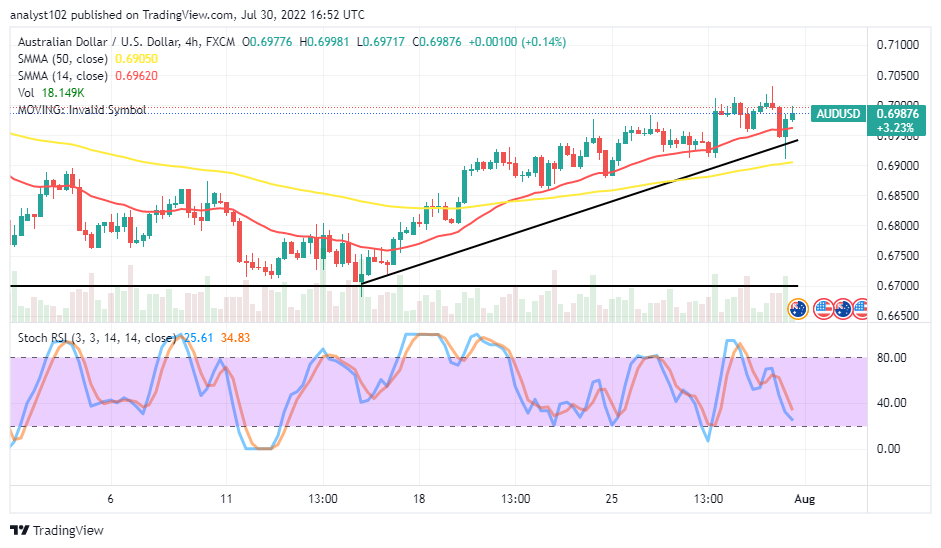The image size is (941, 548).
Task: Click the TradingView wordmark text at bottom
Action: point(68,531)
